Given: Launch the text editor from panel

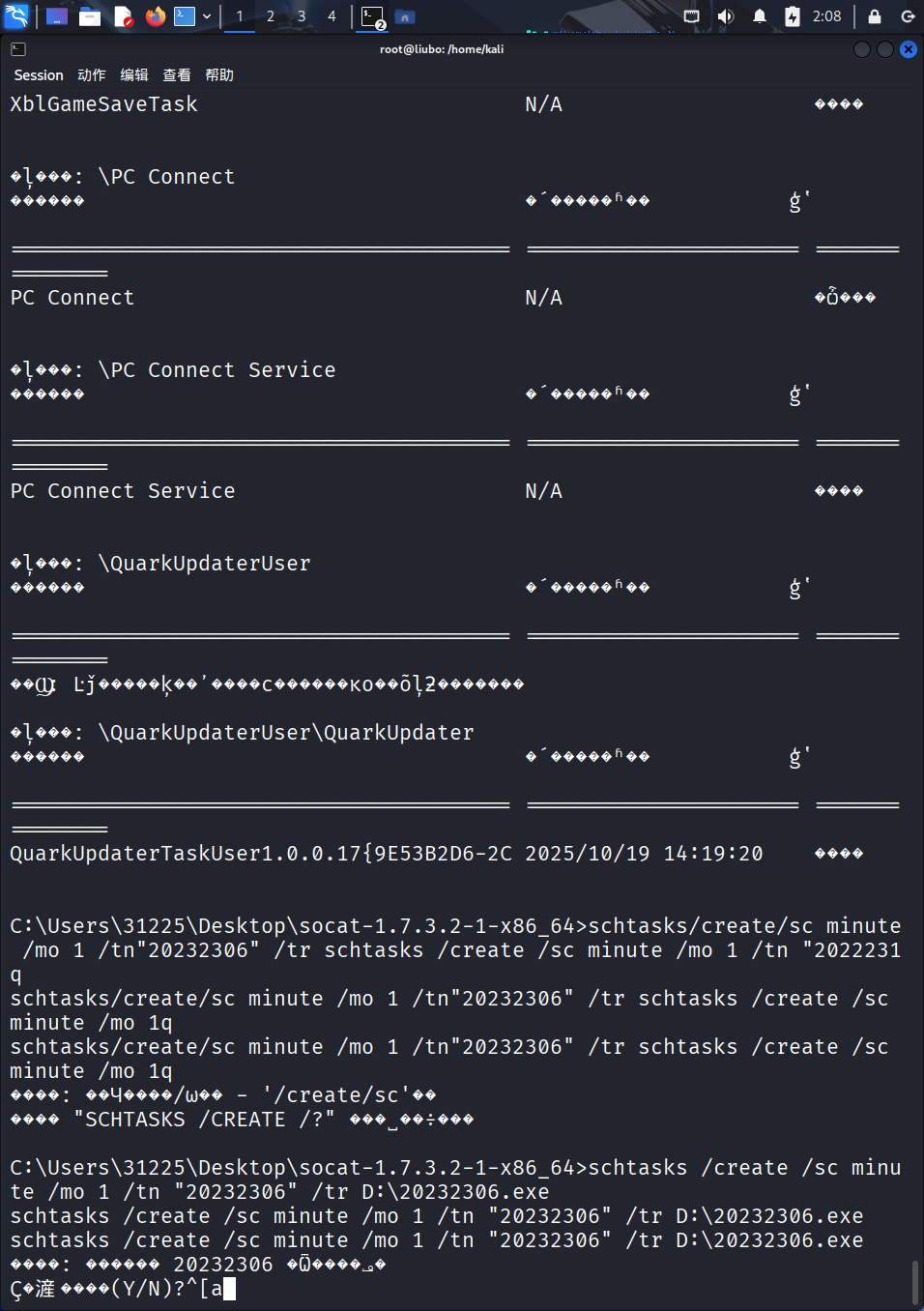Looking at the screenshot, I should coord(123,16).
